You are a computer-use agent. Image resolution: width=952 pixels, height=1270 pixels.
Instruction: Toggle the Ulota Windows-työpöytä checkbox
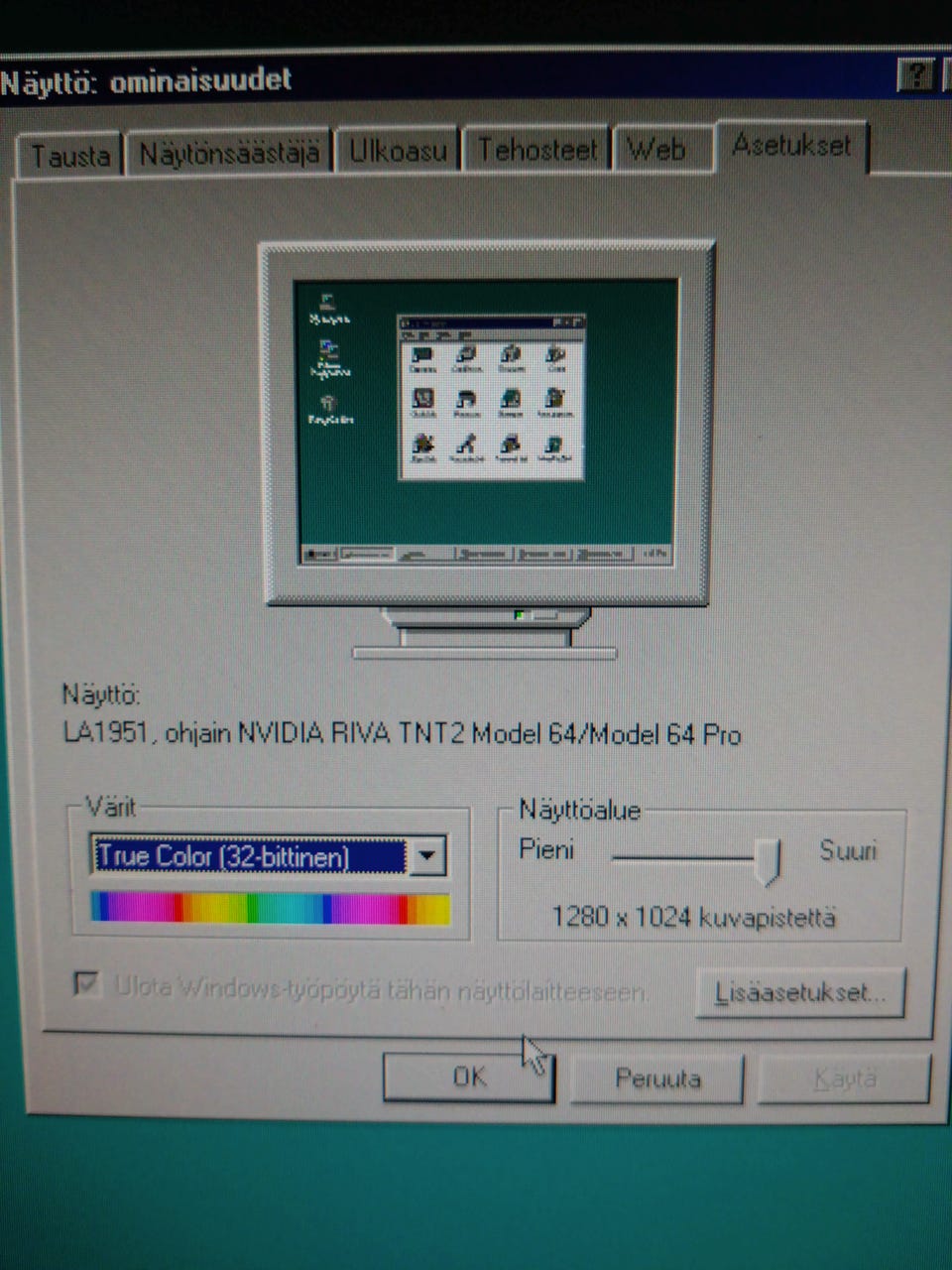[x=86, y=984]
